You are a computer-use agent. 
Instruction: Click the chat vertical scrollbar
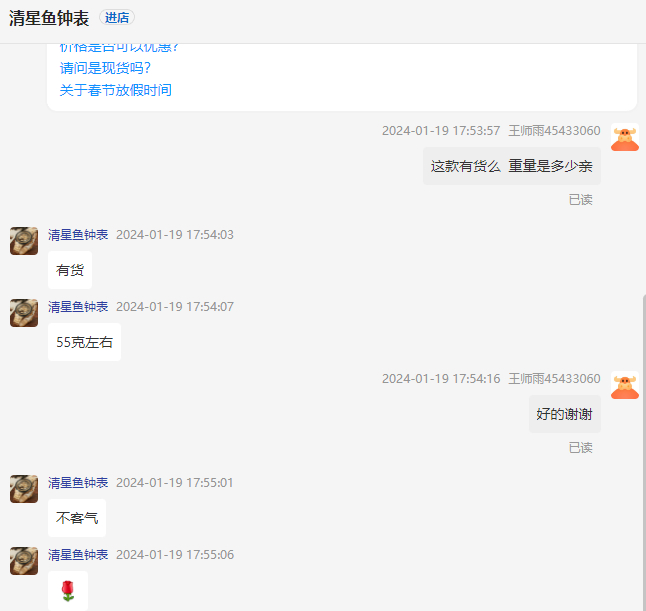[x=644, y=452]
